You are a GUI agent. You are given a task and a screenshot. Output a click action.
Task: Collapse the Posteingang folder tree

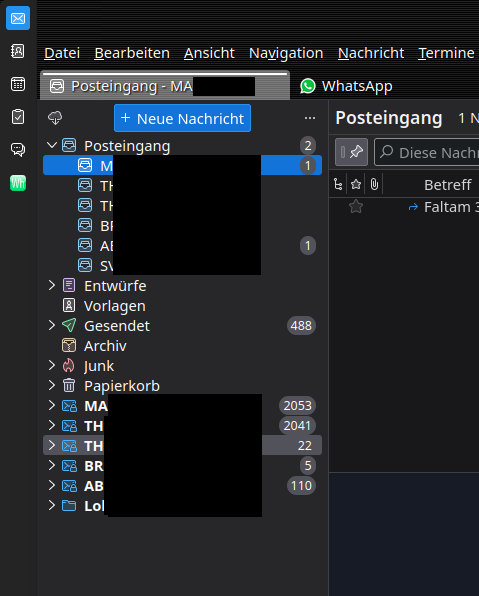pyautogui.click(x=52, y=145)
